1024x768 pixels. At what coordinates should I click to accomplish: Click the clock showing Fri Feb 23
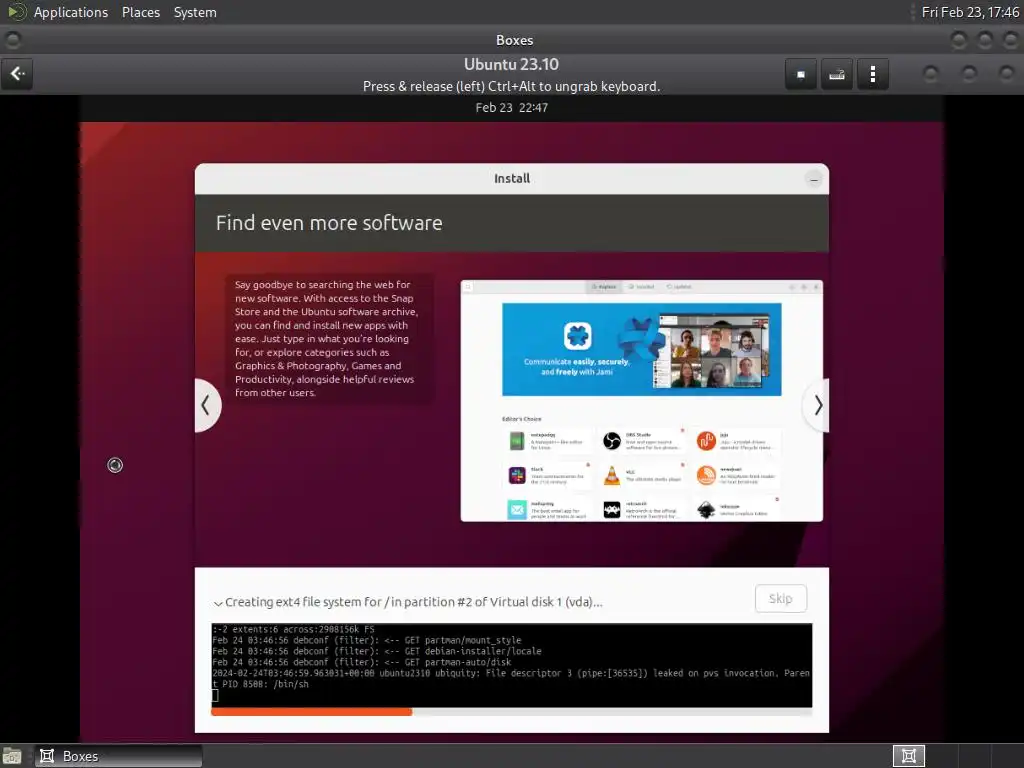pos(970,12)
